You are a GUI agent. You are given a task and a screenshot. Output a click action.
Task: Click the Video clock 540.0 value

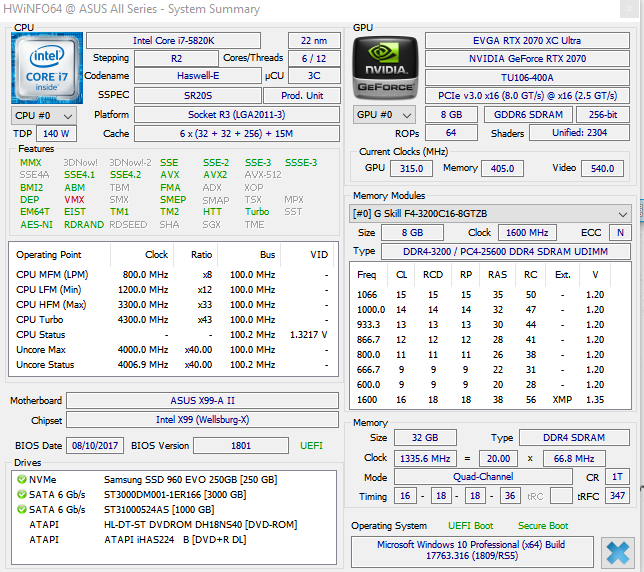602,169
